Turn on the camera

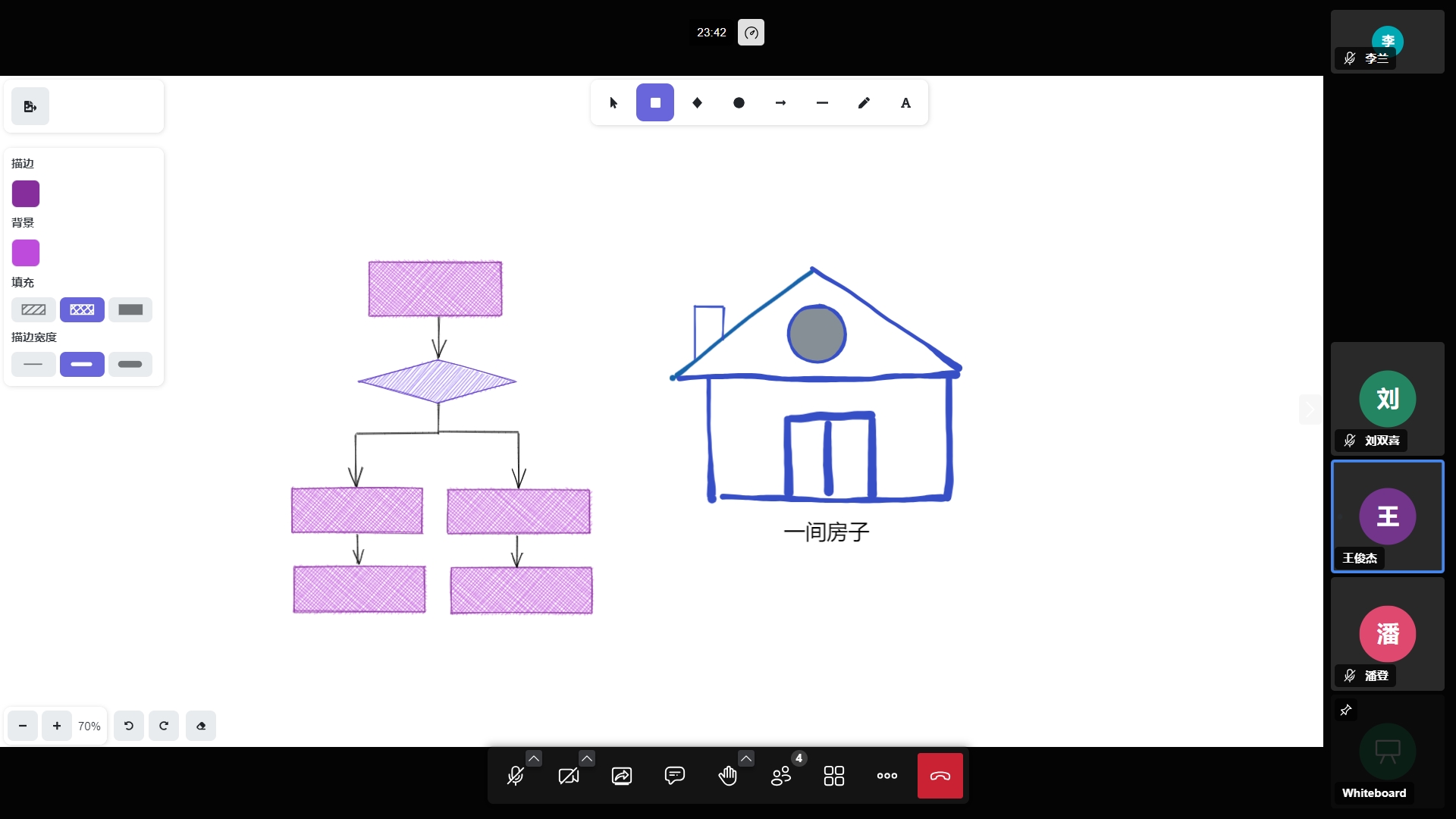point(569,776)
